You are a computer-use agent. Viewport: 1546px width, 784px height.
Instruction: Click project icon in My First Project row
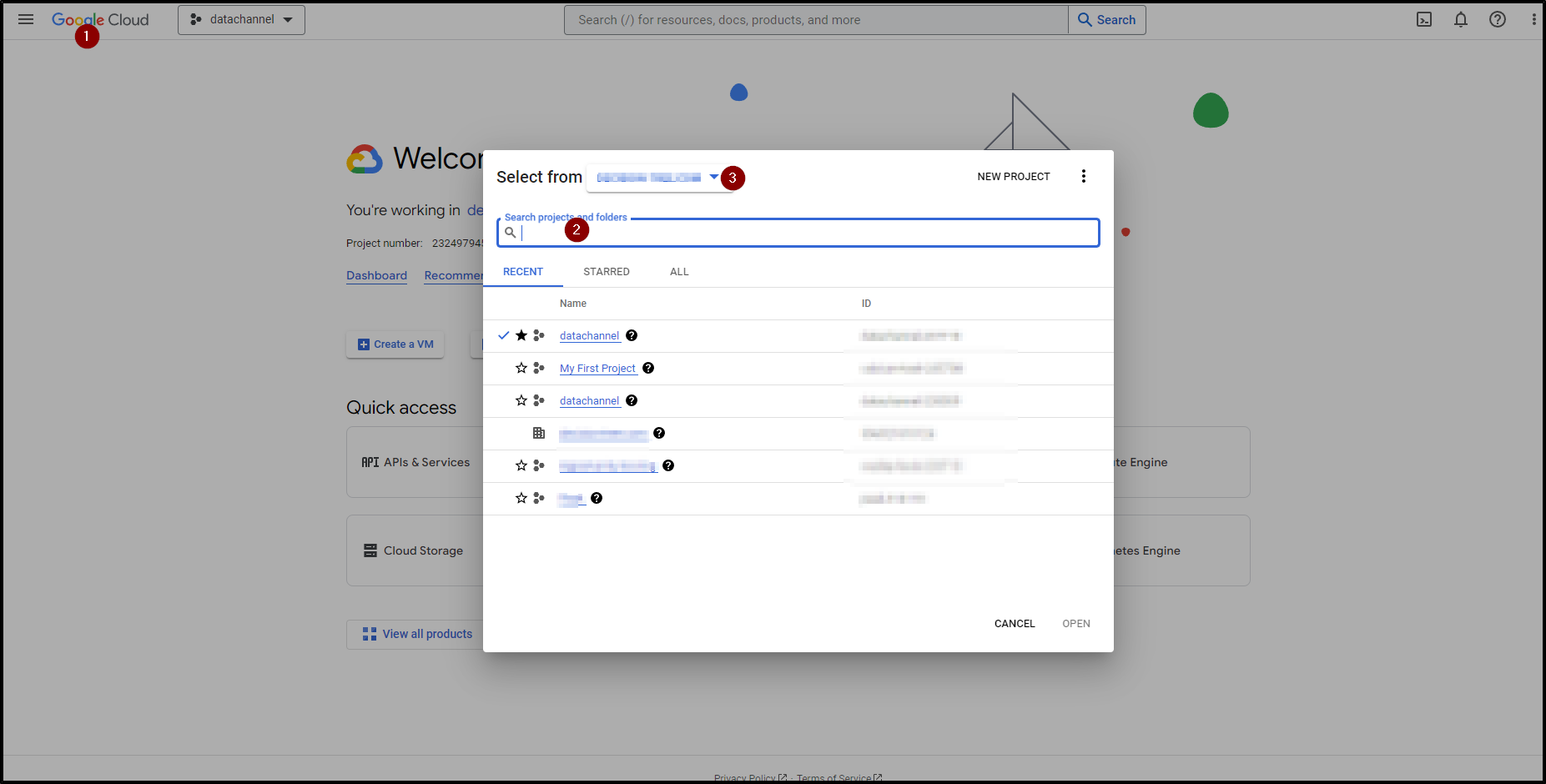point(539,368)
